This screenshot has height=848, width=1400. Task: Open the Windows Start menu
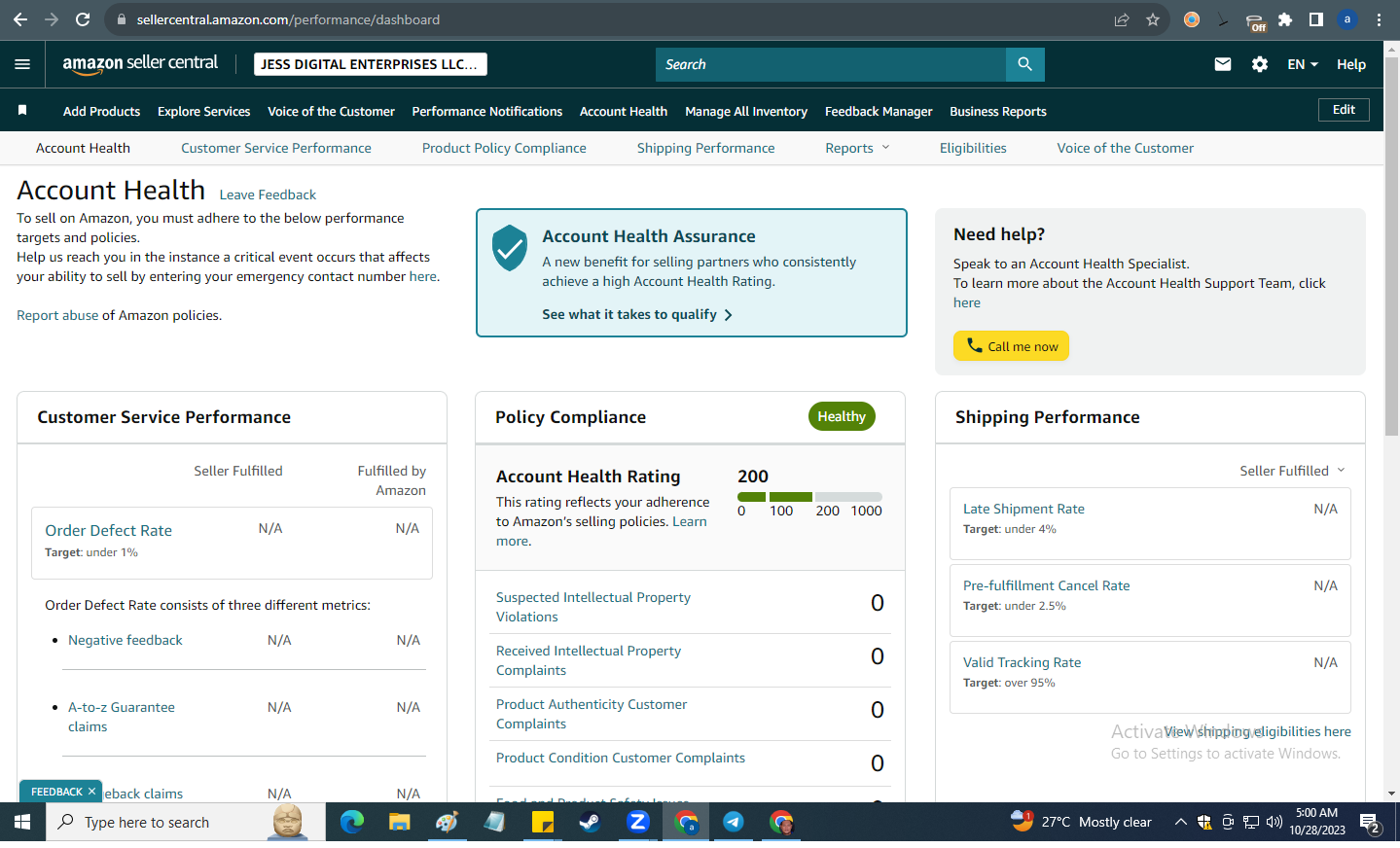[x=22, y=822]
